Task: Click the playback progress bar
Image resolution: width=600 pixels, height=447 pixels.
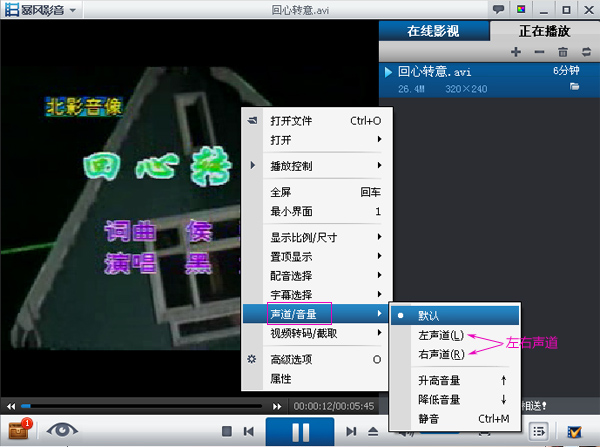Action: pos(150,406)
